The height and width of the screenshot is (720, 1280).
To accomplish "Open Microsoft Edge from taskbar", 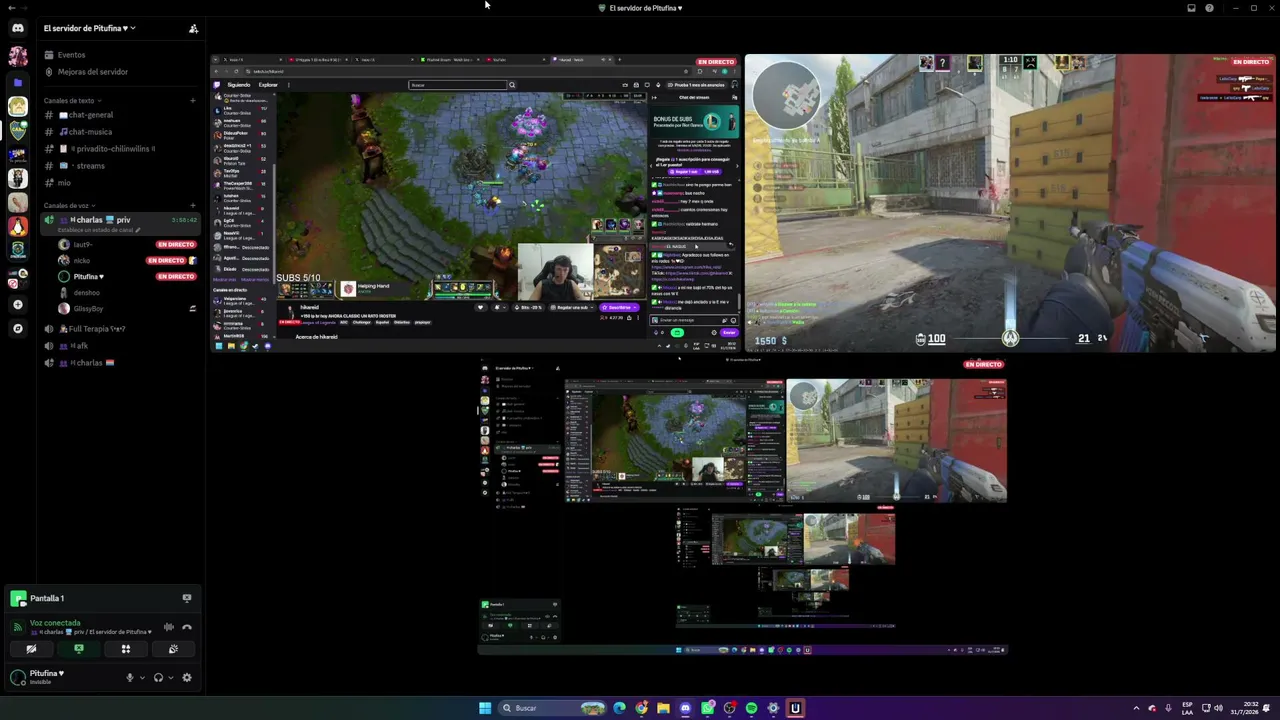I will [620, 708].
